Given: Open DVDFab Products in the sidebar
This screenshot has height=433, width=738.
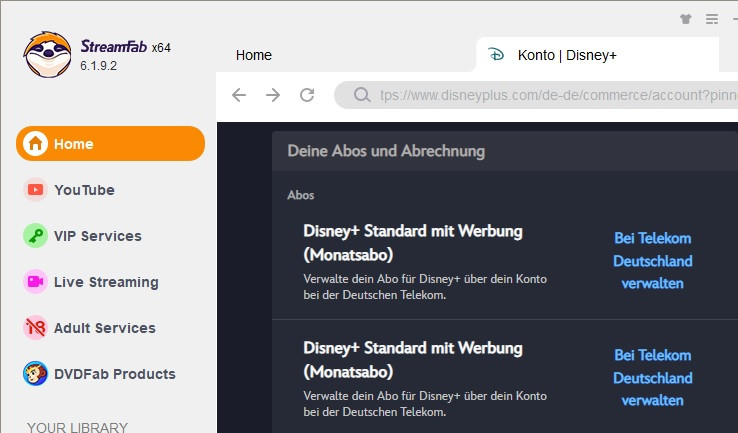Looking at the screenshot, I should coord(115,374).
